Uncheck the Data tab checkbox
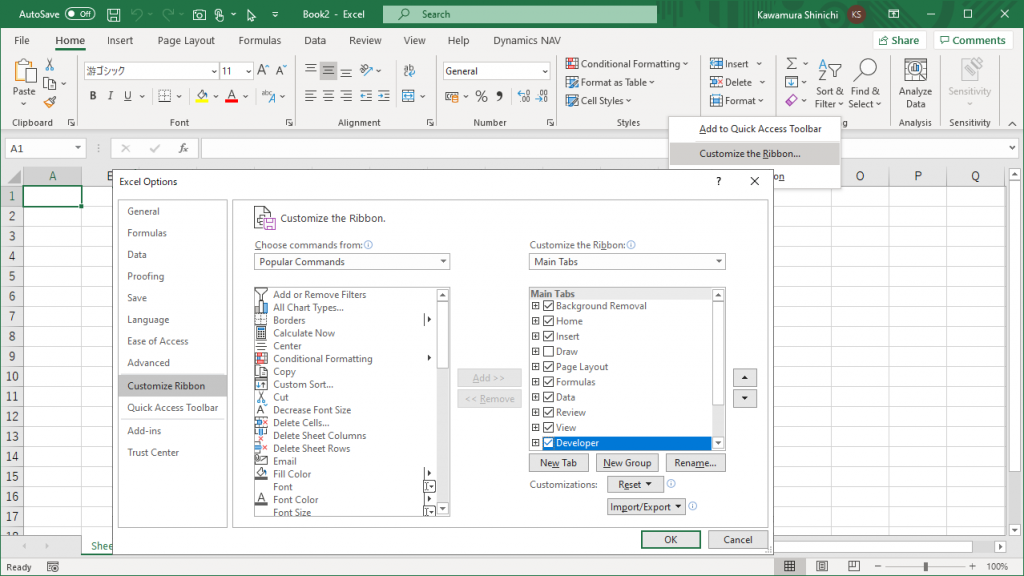1024x576 pixels. [x=549, y=397]
